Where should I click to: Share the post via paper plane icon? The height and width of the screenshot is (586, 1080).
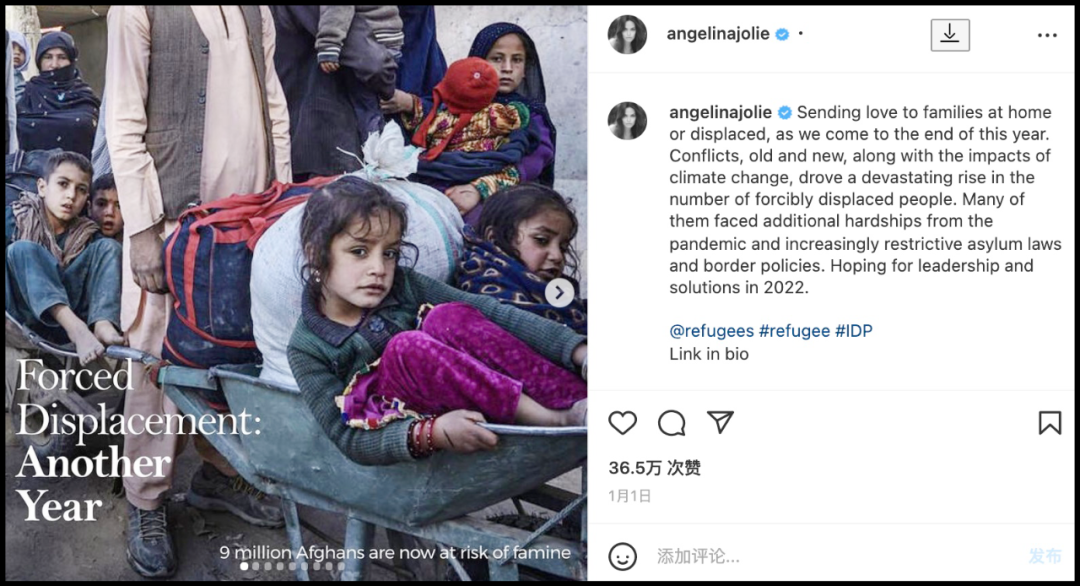coord(720,422)
